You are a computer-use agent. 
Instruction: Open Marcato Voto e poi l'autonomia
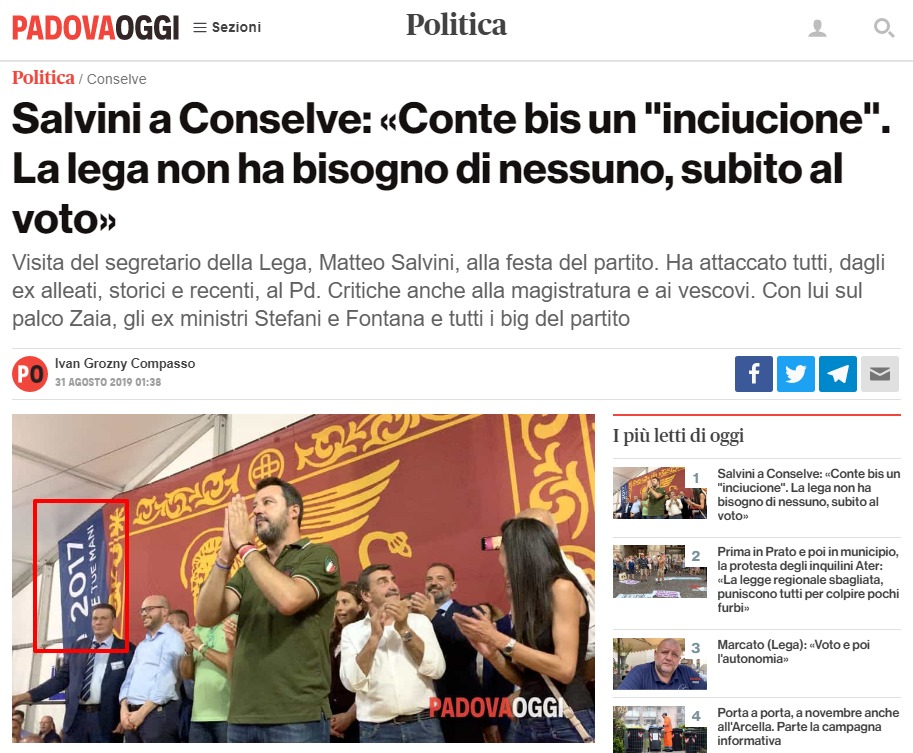pyautogui.click(x=794, y=652)
